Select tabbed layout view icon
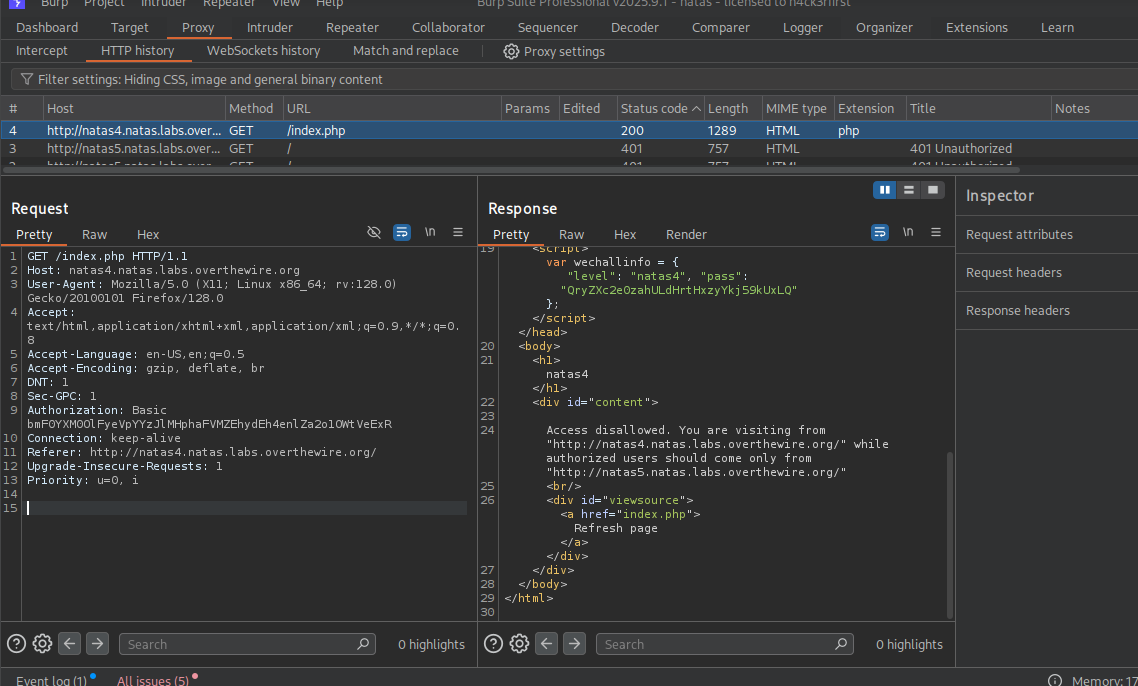 pyautogui.click(x=933, y=190)
